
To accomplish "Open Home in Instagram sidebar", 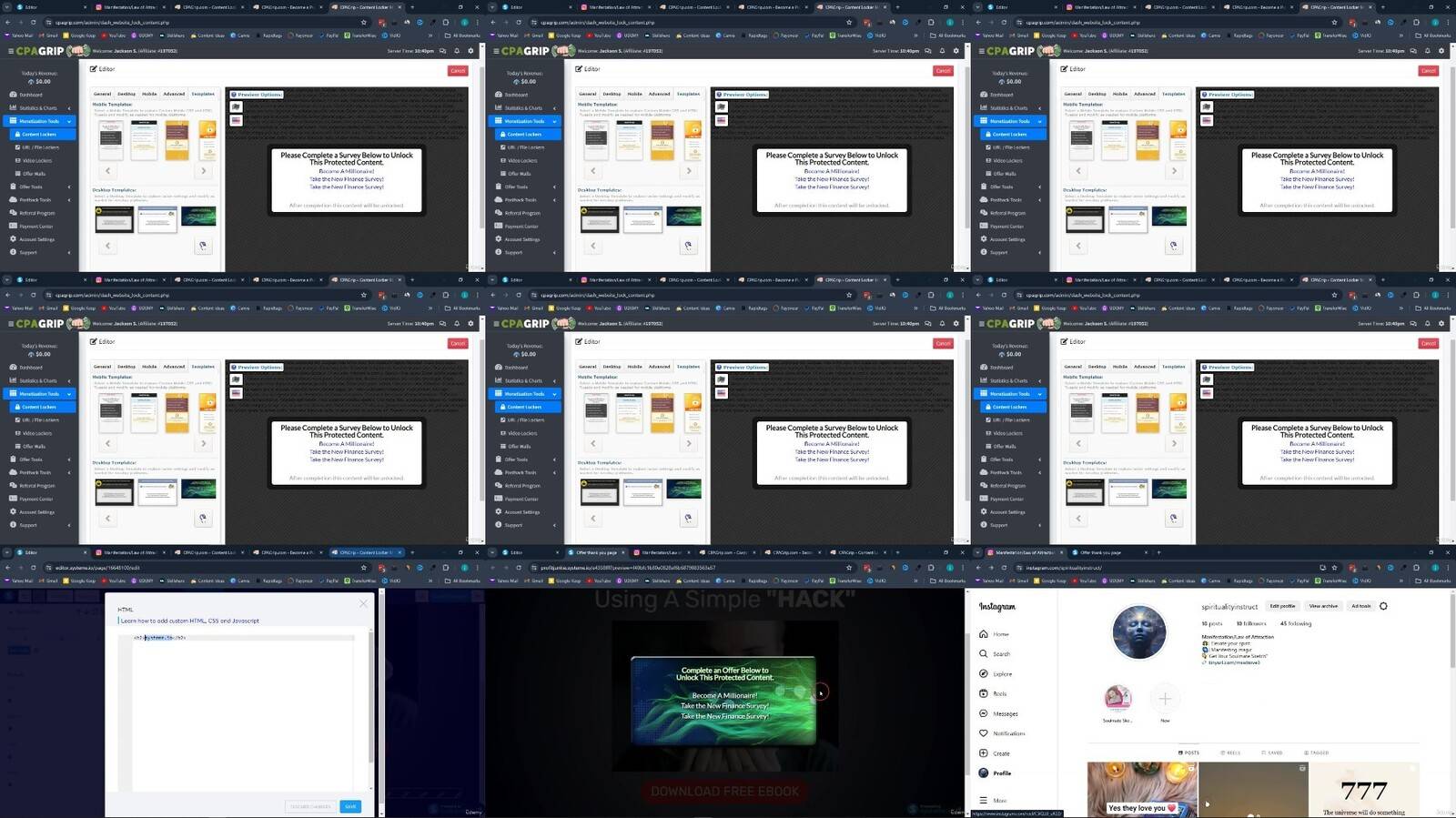I will (994, 634).
